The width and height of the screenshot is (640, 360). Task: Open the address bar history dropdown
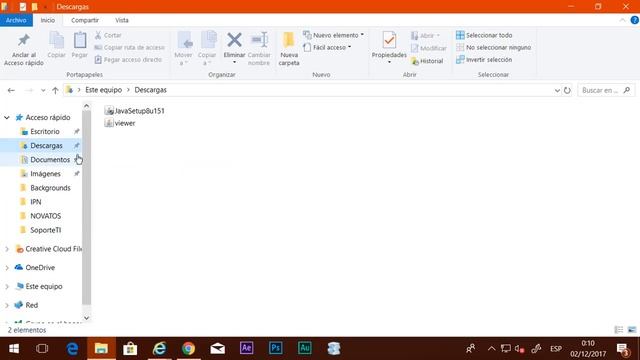tap(557, 90)
